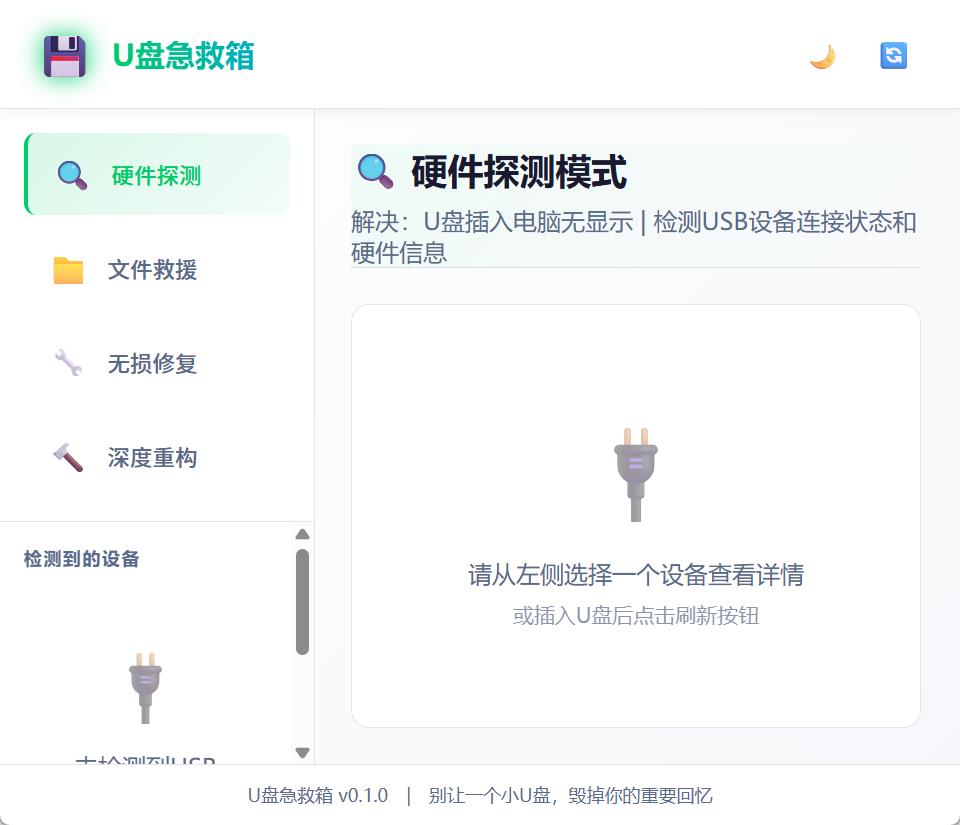Click the U盘急救箱 title text
Viewport: 960px width, 825px height.
point(183,56)
